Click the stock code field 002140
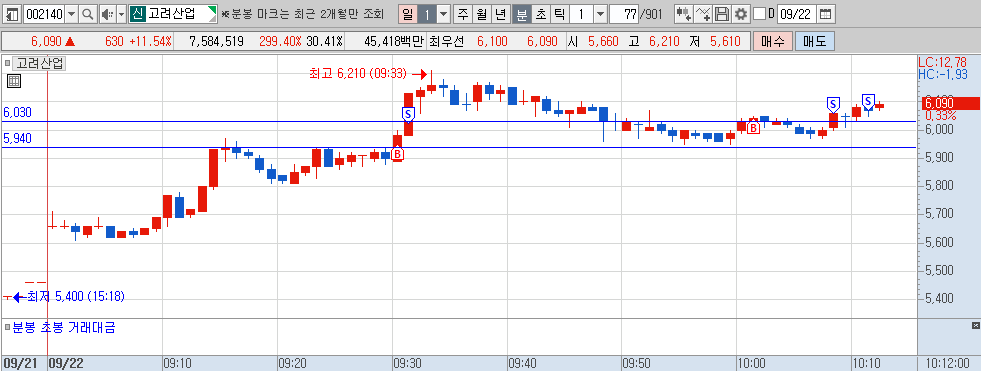This screenshot has height=371, width=981. click(44, 13)
